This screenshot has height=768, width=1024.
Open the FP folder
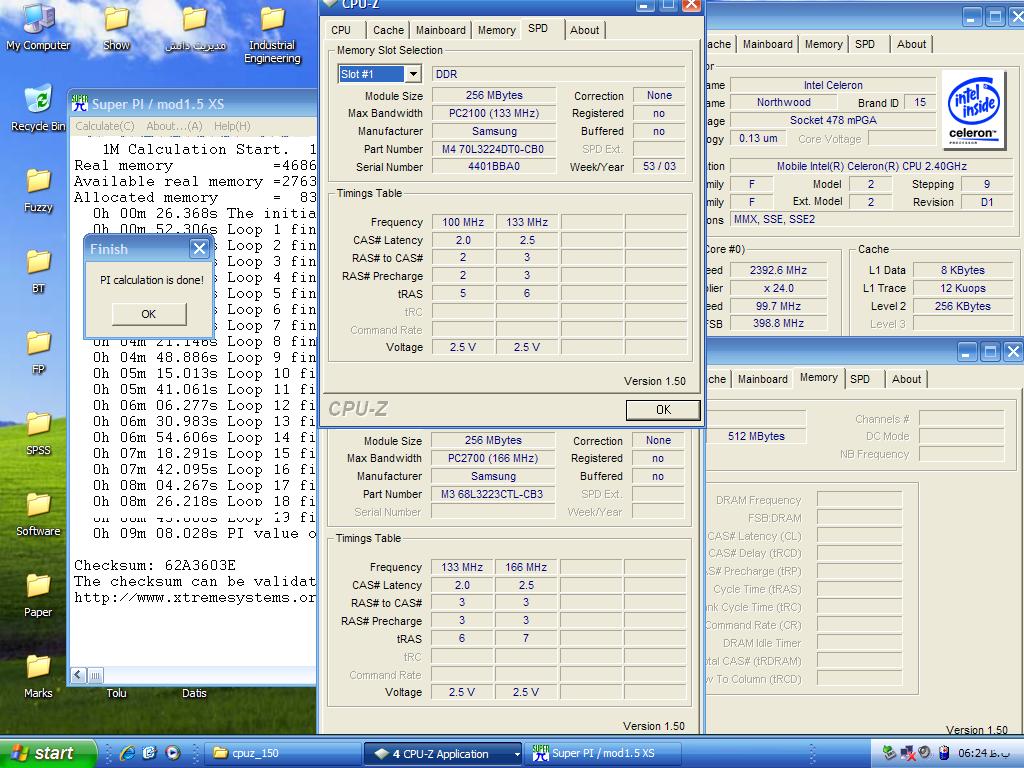pos(38,353)
